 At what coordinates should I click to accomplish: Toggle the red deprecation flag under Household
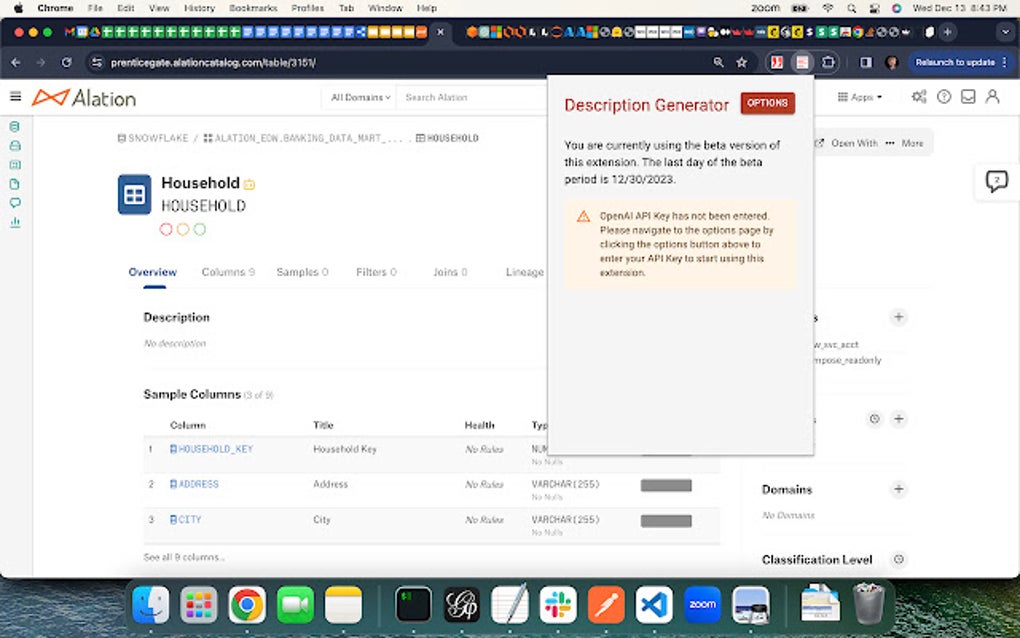(166, 229)
